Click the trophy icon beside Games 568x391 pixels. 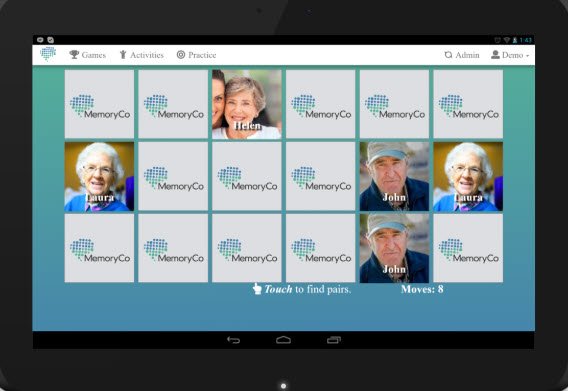click(x=74, y=55)
